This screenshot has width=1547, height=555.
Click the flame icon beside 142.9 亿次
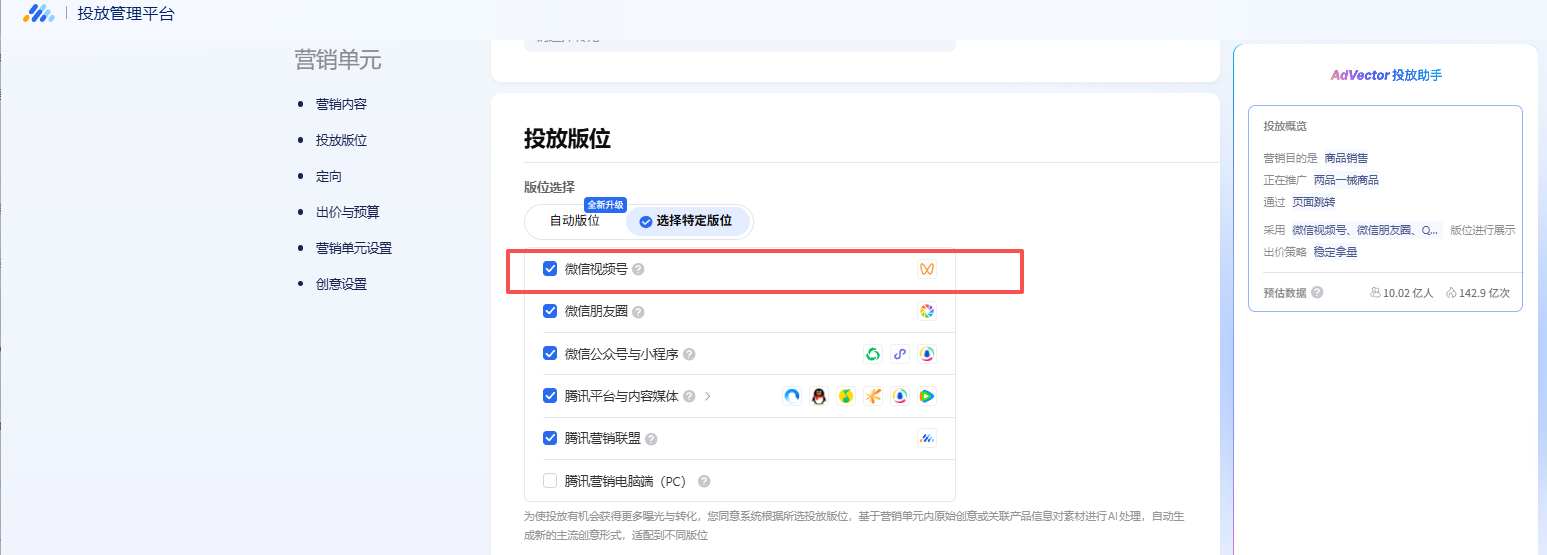point(1451,293)
